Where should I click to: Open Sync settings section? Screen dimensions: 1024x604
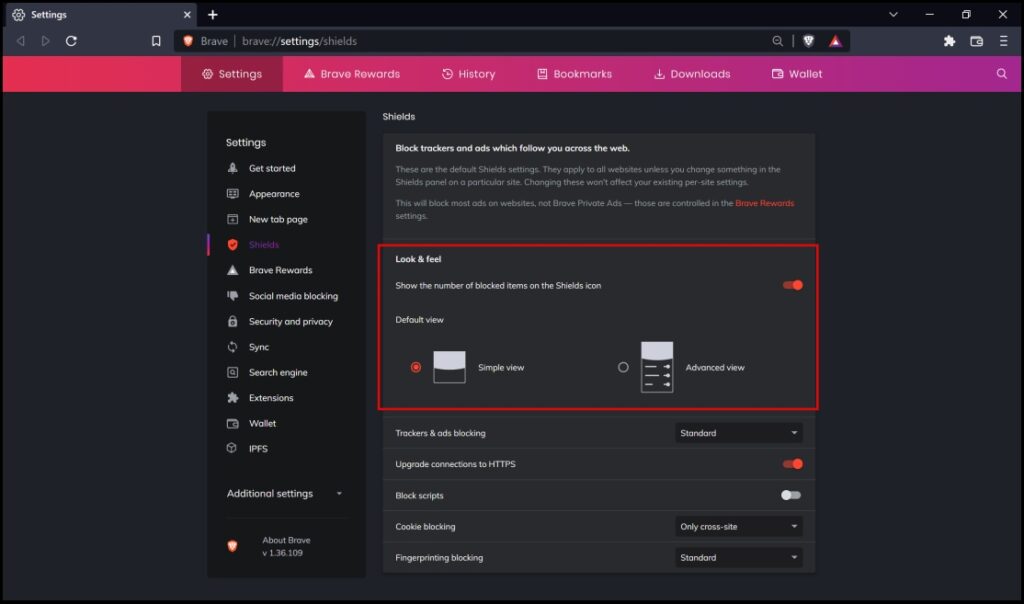point(259,347)
